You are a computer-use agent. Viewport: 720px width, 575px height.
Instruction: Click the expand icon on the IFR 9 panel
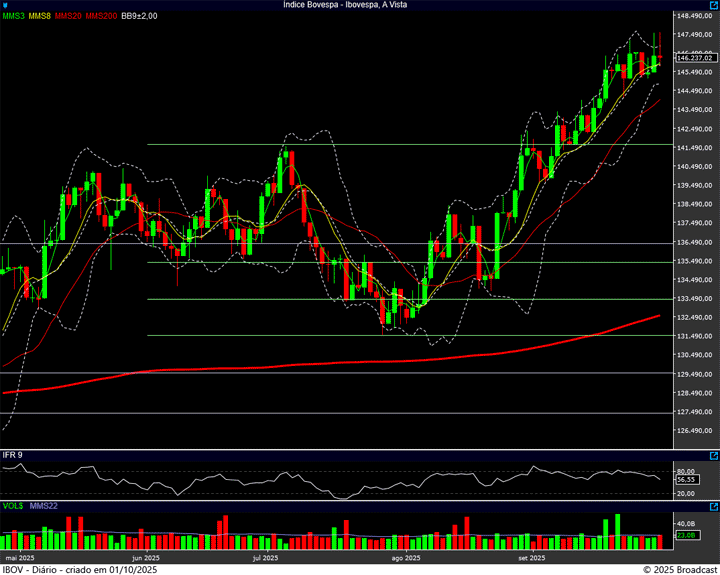(712, 455)
